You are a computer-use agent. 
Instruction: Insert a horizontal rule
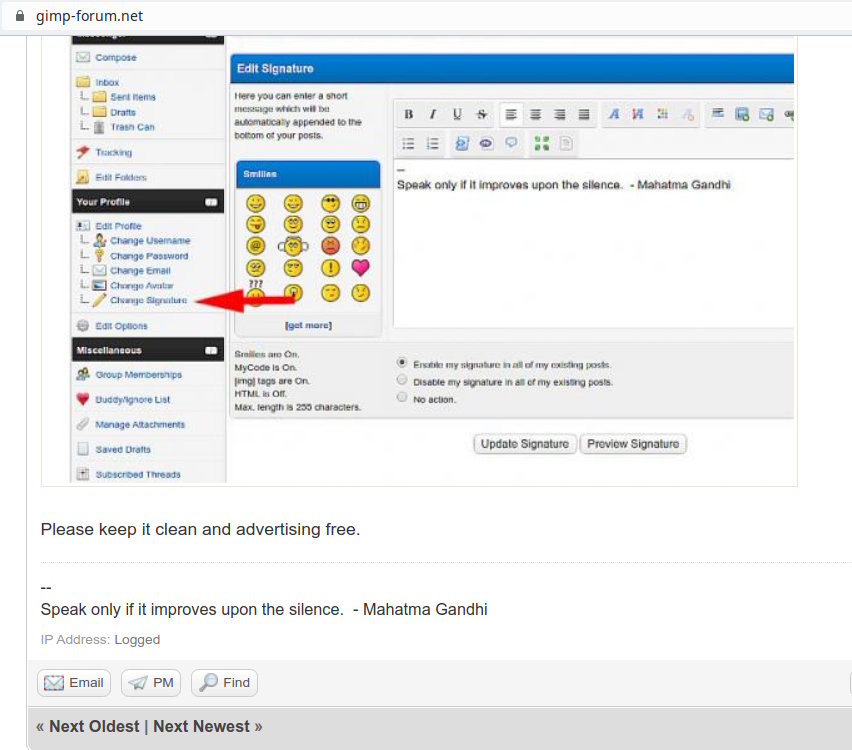(x=718, y=114)
